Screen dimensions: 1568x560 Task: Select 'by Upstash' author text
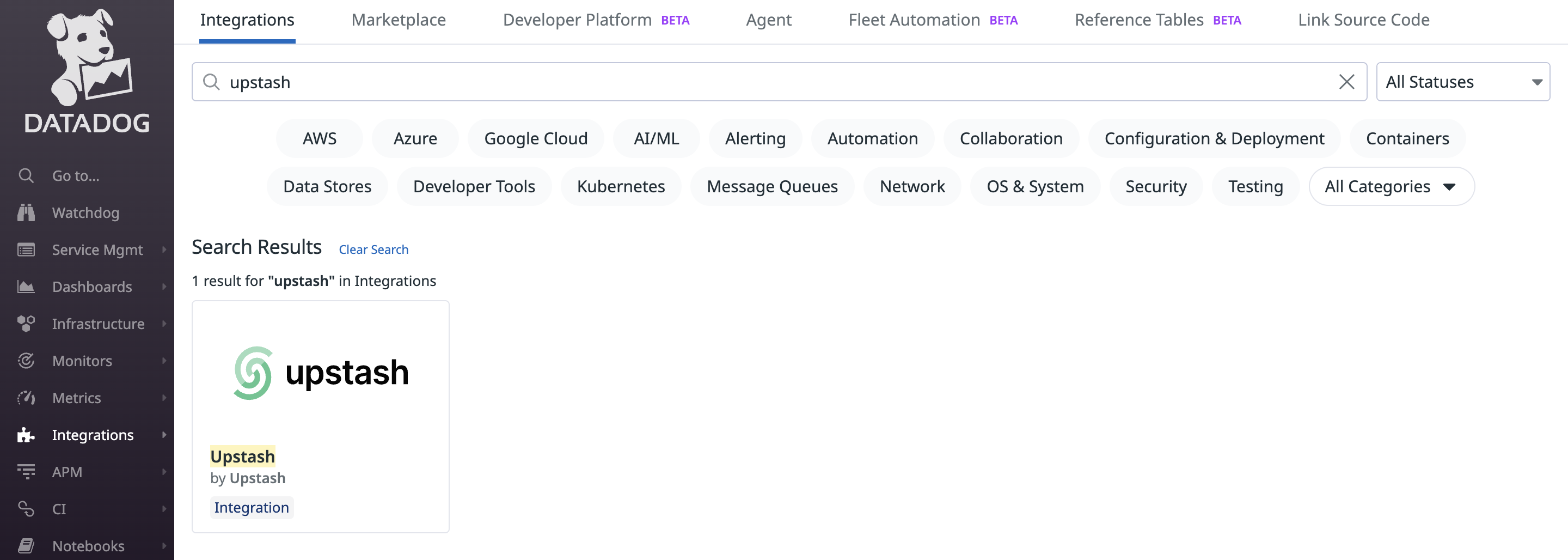click(x=247, y=478)
